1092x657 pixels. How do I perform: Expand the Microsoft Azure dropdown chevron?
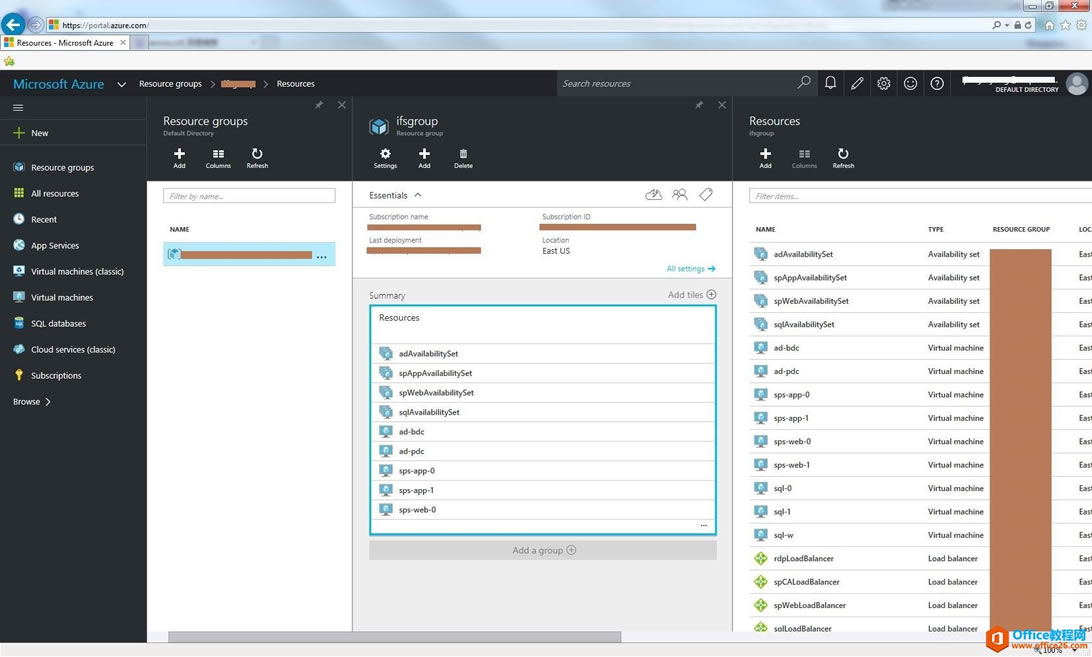(x=121, y=84)
